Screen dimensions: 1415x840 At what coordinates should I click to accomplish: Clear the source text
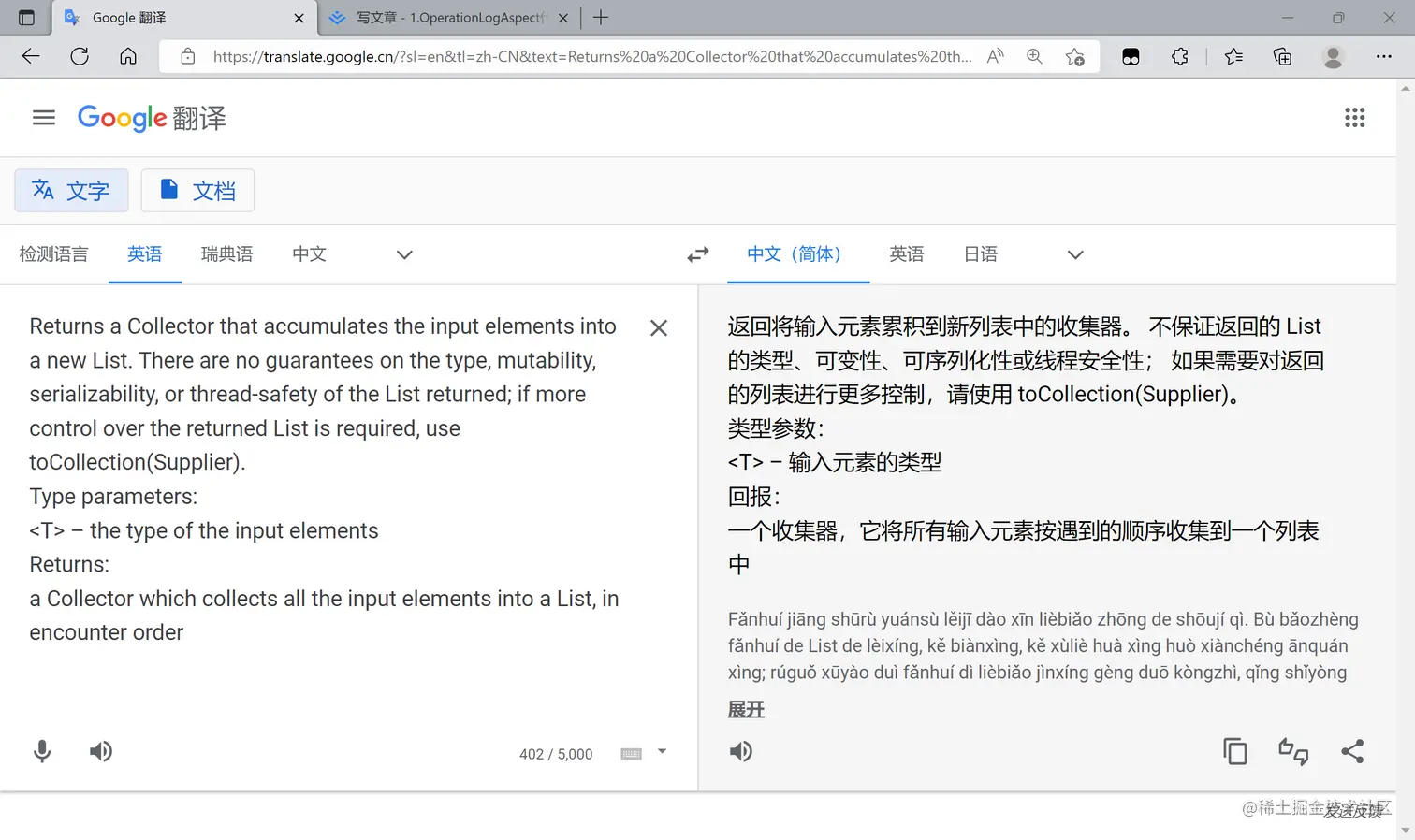click(x=659, y=328)
